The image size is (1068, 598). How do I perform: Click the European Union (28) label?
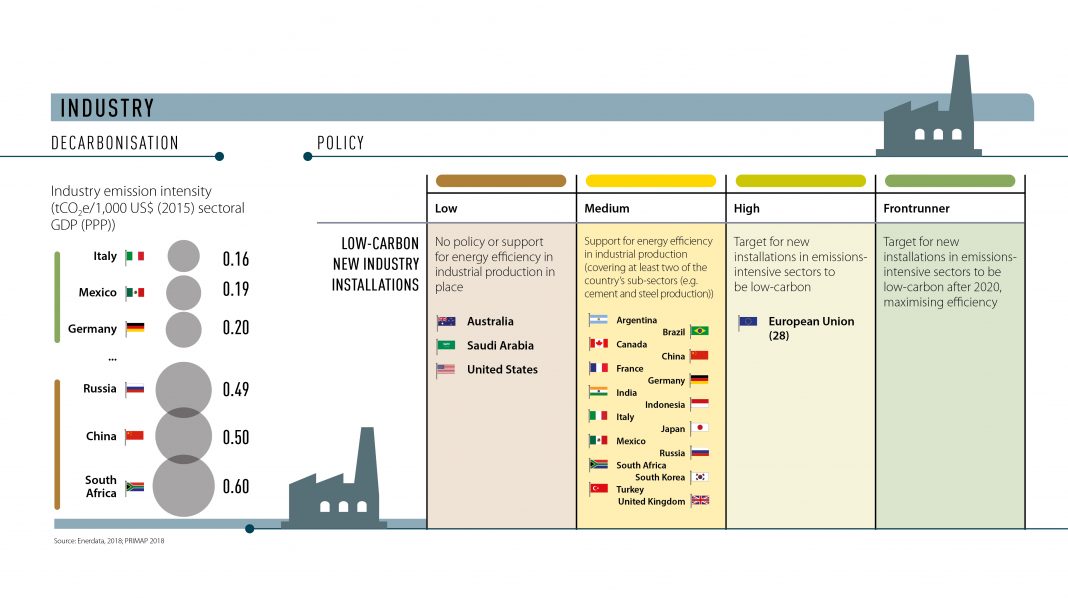(x=797, y=329)
